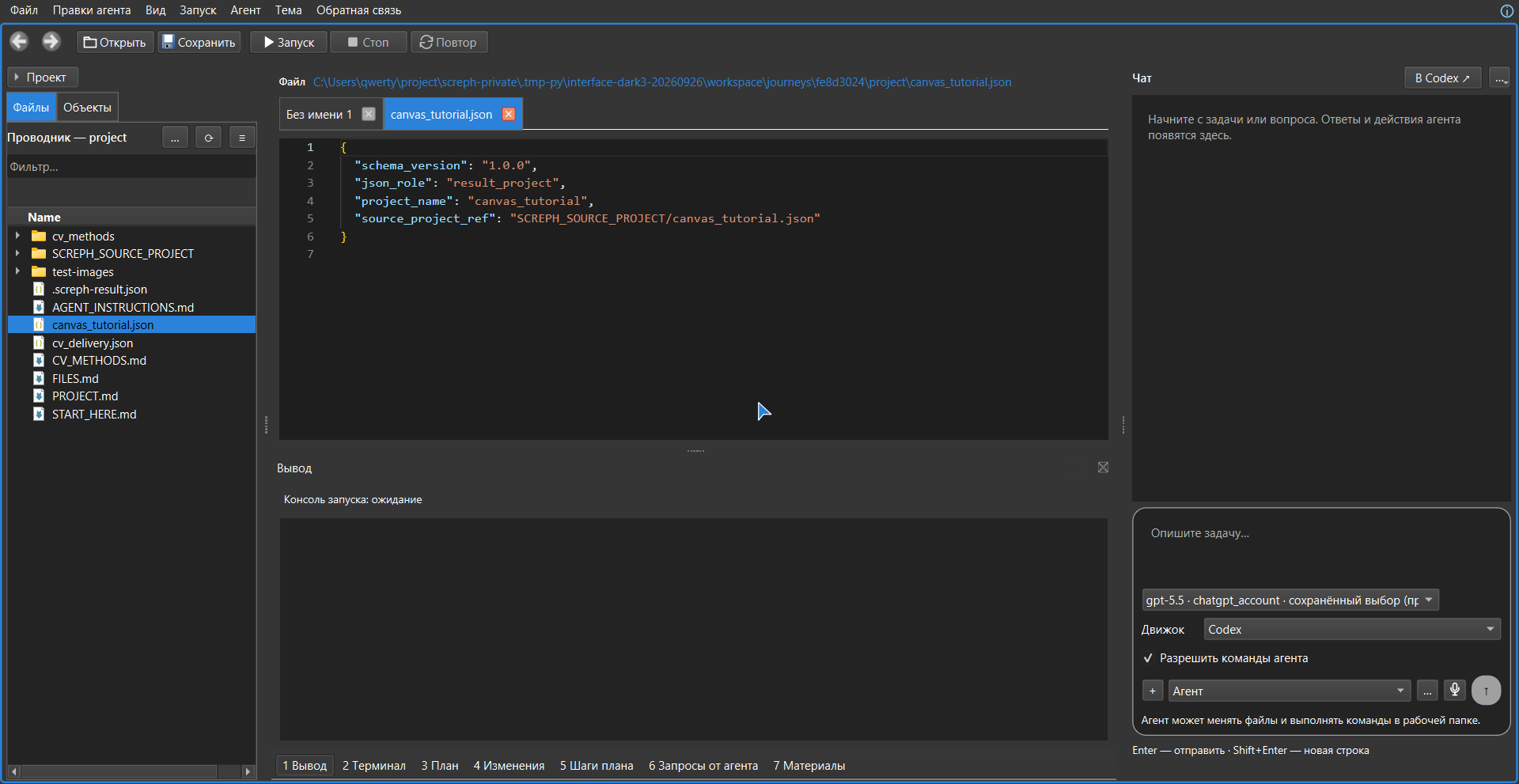The image size is (1519, 784).
Task: Refresh the project explorer
Action: 209,138
